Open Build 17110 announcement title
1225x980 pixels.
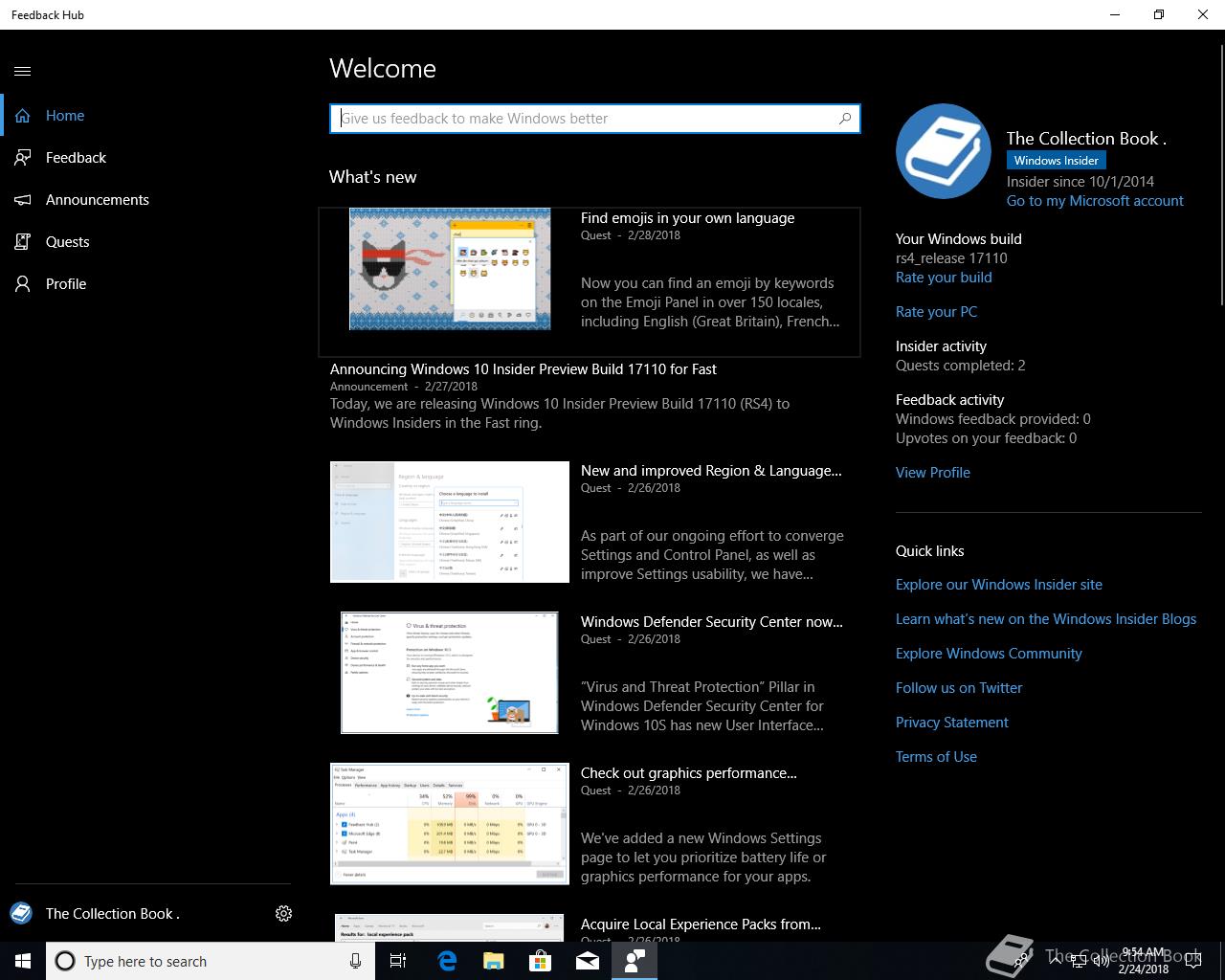[x=523, y=369]
